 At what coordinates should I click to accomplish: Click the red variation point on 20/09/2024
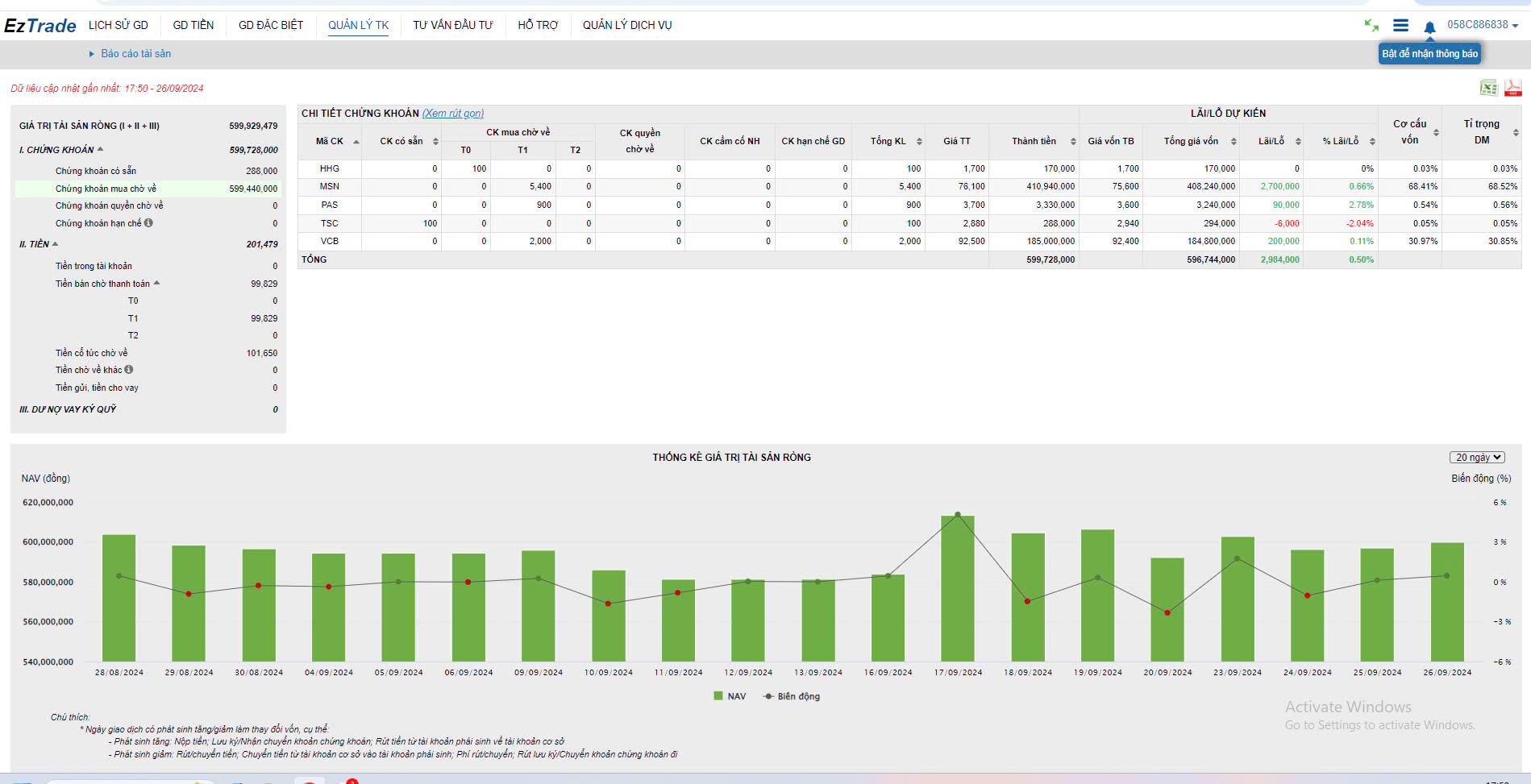1167,612
